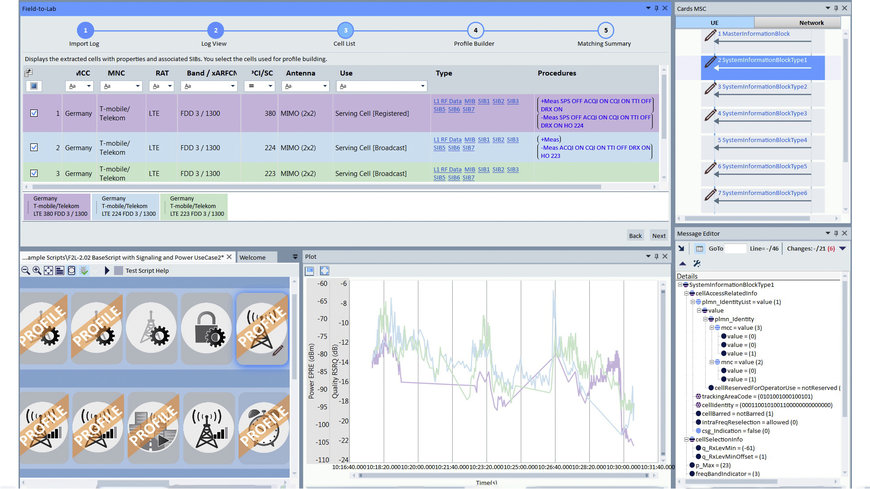The width and height of the screenshot is (870, 489).
Task: Edit MasterInformationBlock with its pencil icon
Action: (710, 35)
